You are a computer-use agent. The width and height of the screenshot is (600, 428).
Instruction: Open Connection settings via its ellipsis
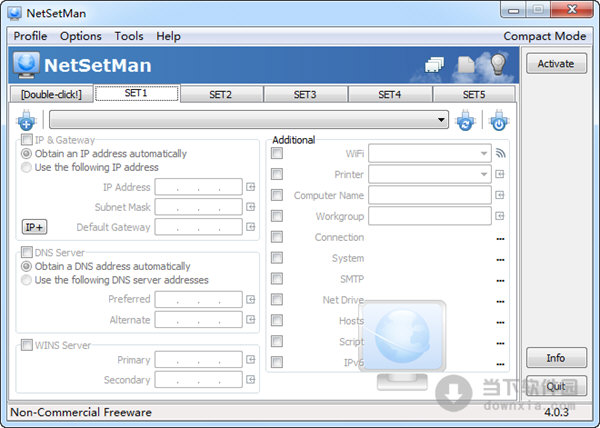500,239
